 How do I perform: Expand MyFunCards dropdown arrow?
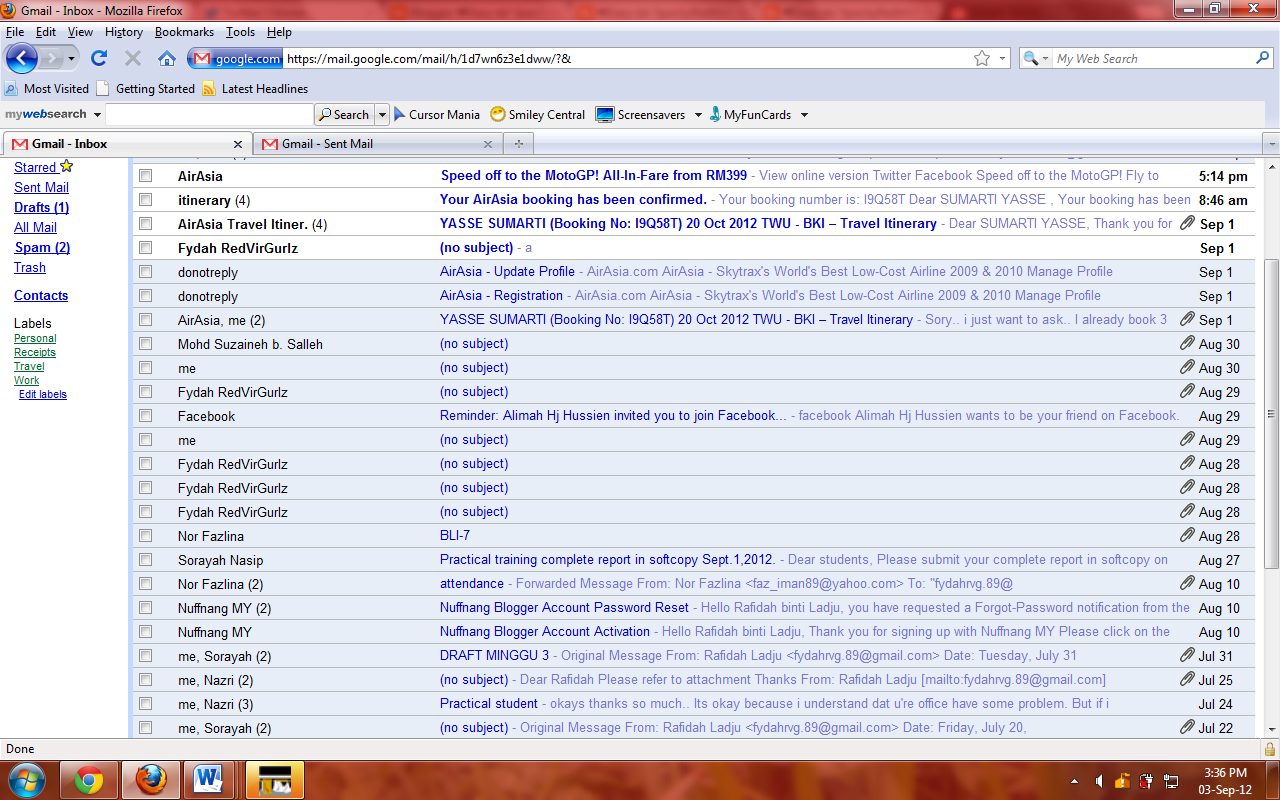(x=804, y=115)
